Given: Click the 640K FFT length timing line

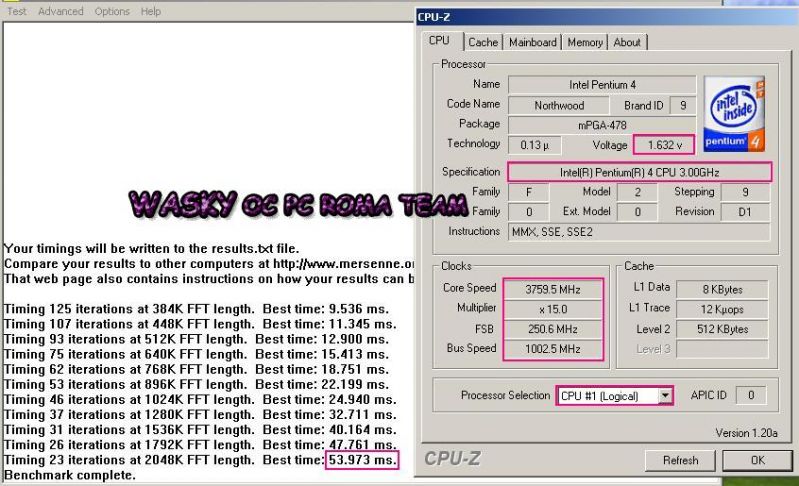Looking at the screenshot, I should (x=196, y=355).
